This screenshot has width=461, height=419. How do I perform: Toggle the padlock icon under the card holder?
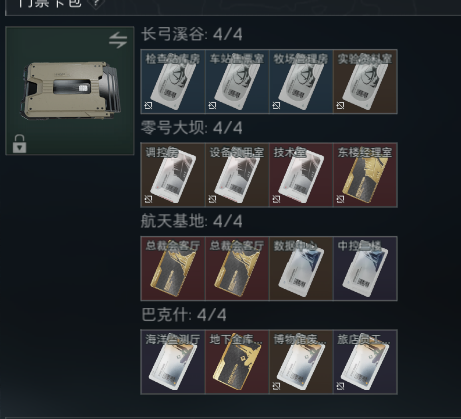point(19,144)
